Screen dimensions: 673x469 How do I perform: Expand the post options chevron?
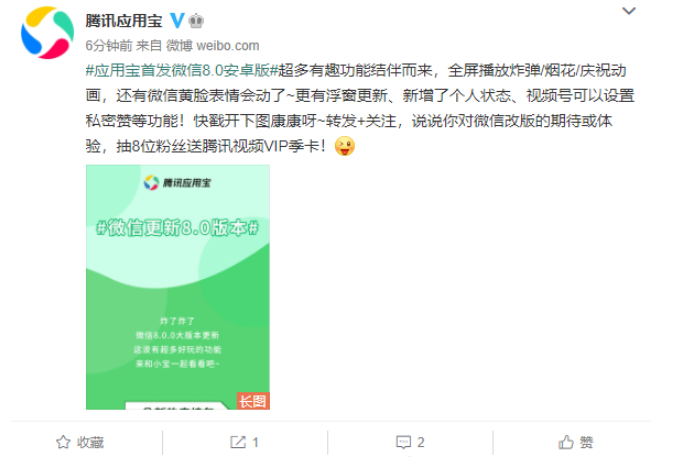point(629,11)
